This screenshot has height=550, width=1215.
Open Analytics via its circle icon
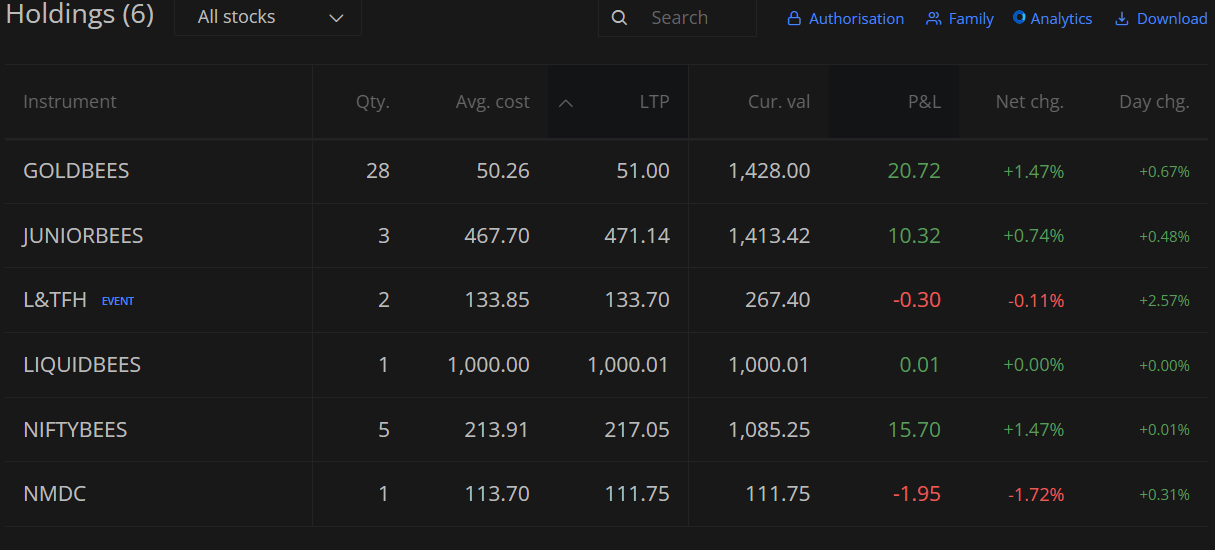pyautogui.click(x=1019, y=18)
